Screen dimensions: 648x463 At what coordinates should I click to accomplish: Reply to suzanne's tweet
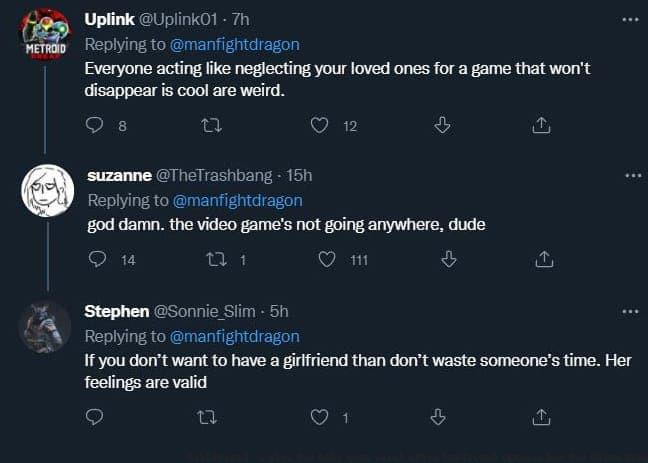[97, 259]
